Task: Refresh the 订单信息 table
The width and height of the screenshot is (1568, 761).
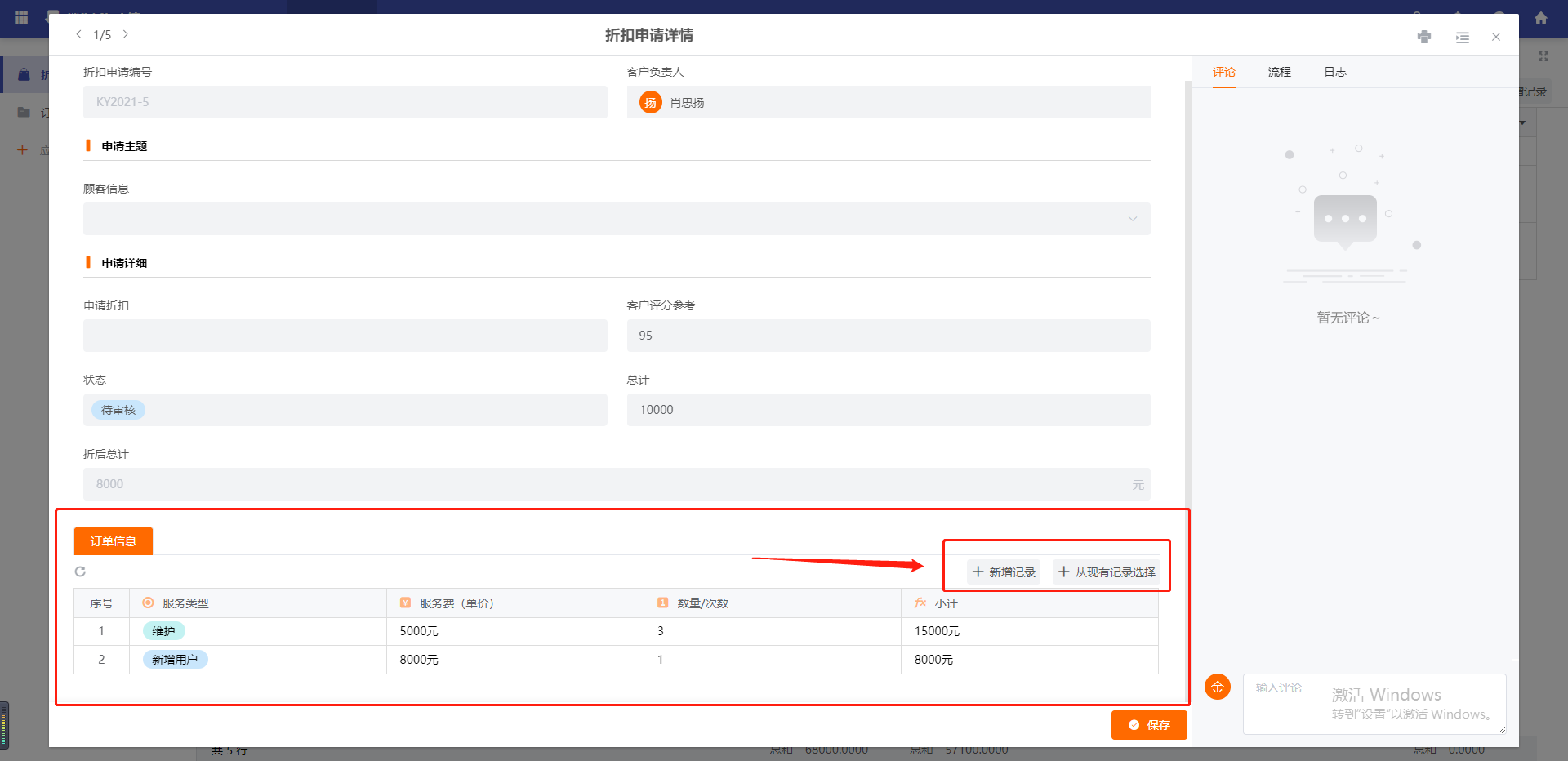Action: [80, 572]
